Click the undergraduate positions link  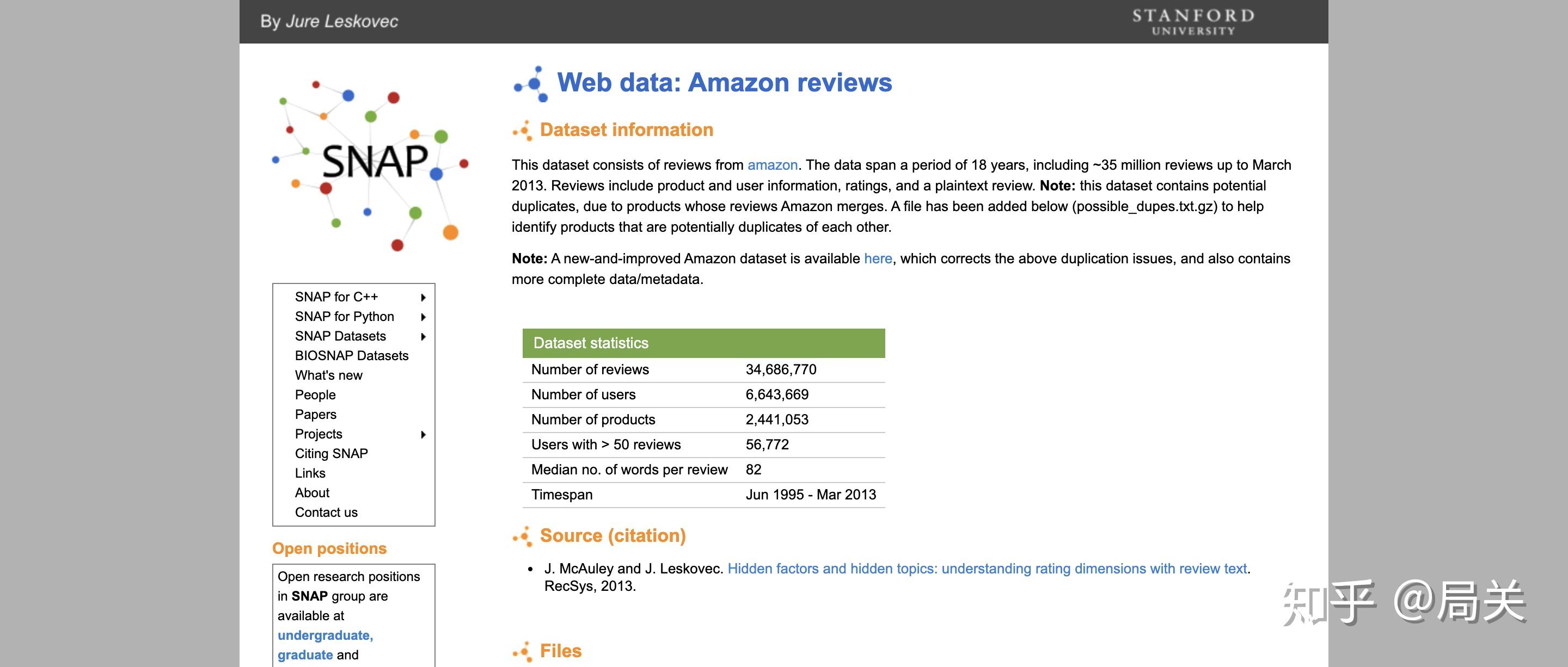[x=325, y=635]
